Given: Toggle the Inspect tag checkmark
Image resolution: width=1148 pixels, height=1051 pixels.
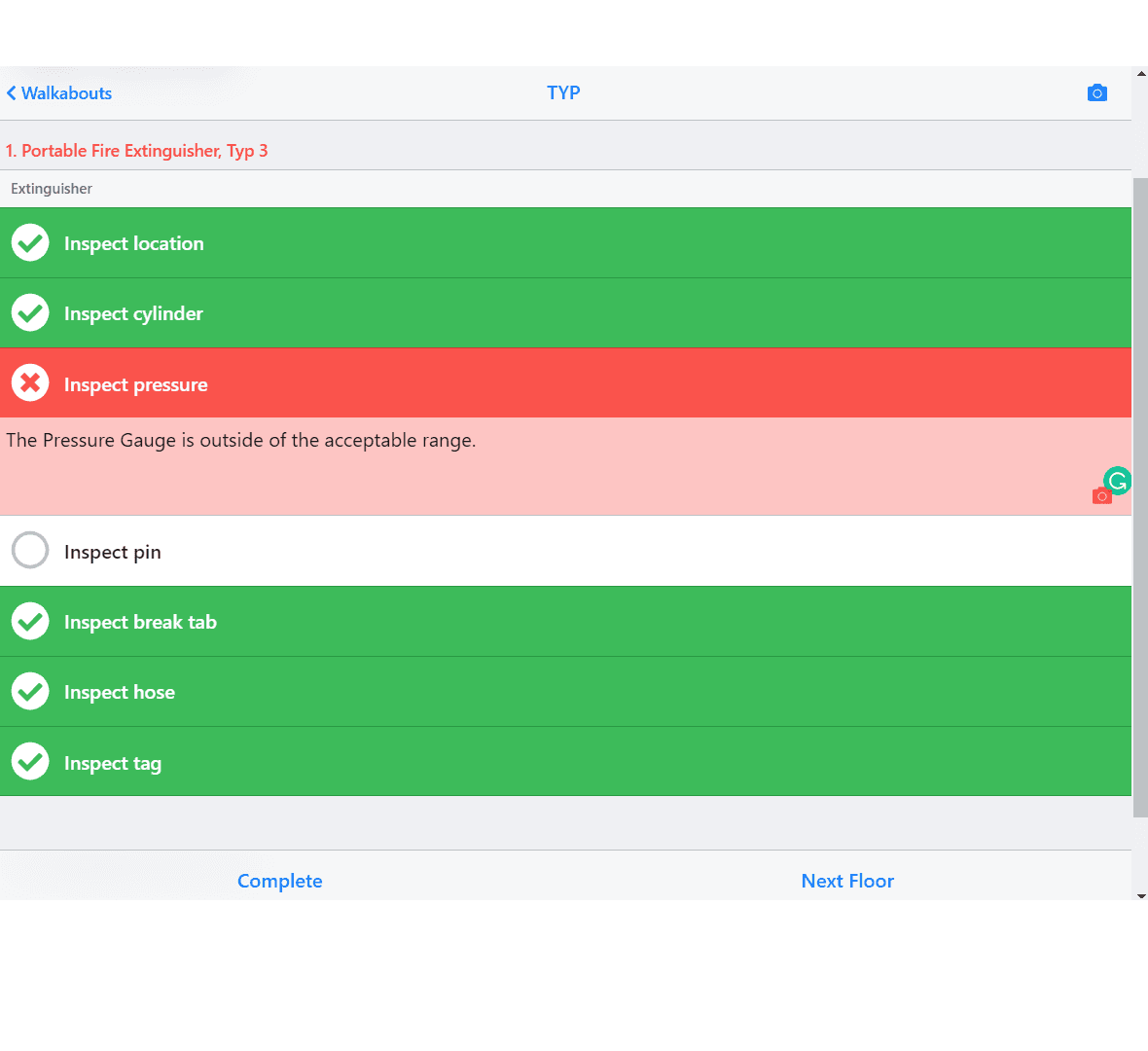Looking at the screenshot, I should (x=30, y=762).
